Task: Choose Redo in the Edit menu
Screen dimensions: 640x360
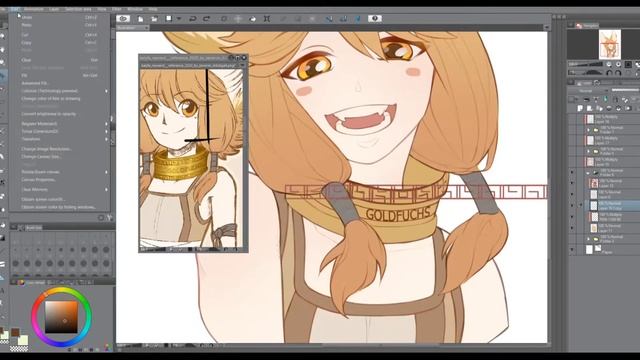Action: tap(59, 25)
